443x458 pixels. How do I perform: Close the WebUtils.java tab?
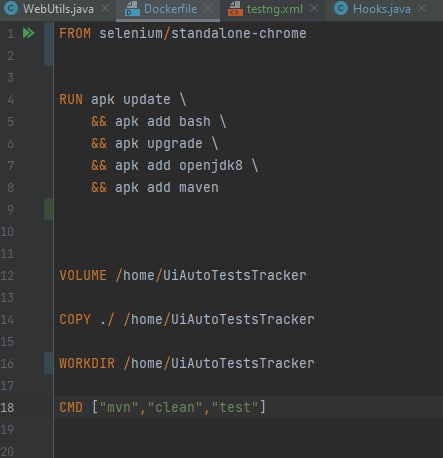coord(105,9)
